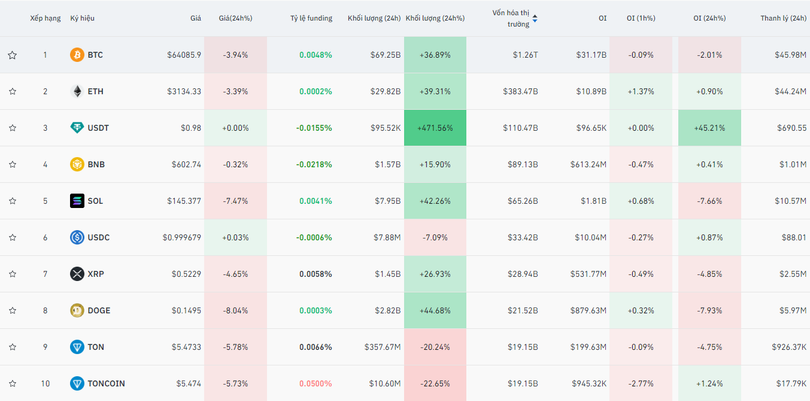Click the Tether (USDT) coin icon
Screen dimensions: 810x401
(x=77, y=128)
